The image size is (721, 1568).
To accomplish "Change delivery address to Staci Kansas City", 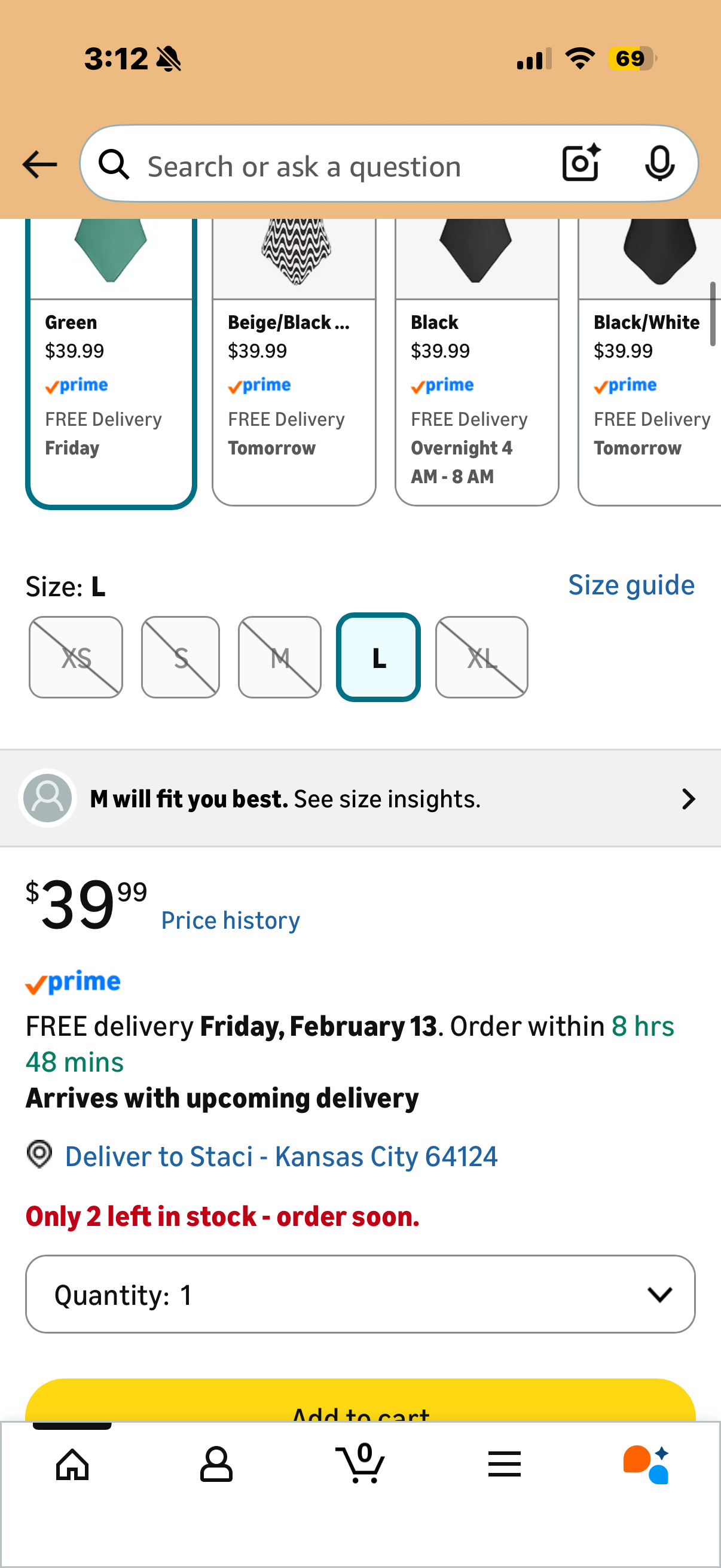I will click(x=281, y=1156).
